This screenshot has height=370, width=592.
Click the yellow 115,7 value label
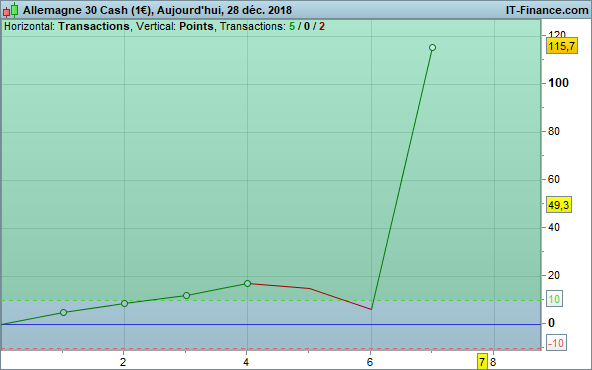tap(562, 46)
